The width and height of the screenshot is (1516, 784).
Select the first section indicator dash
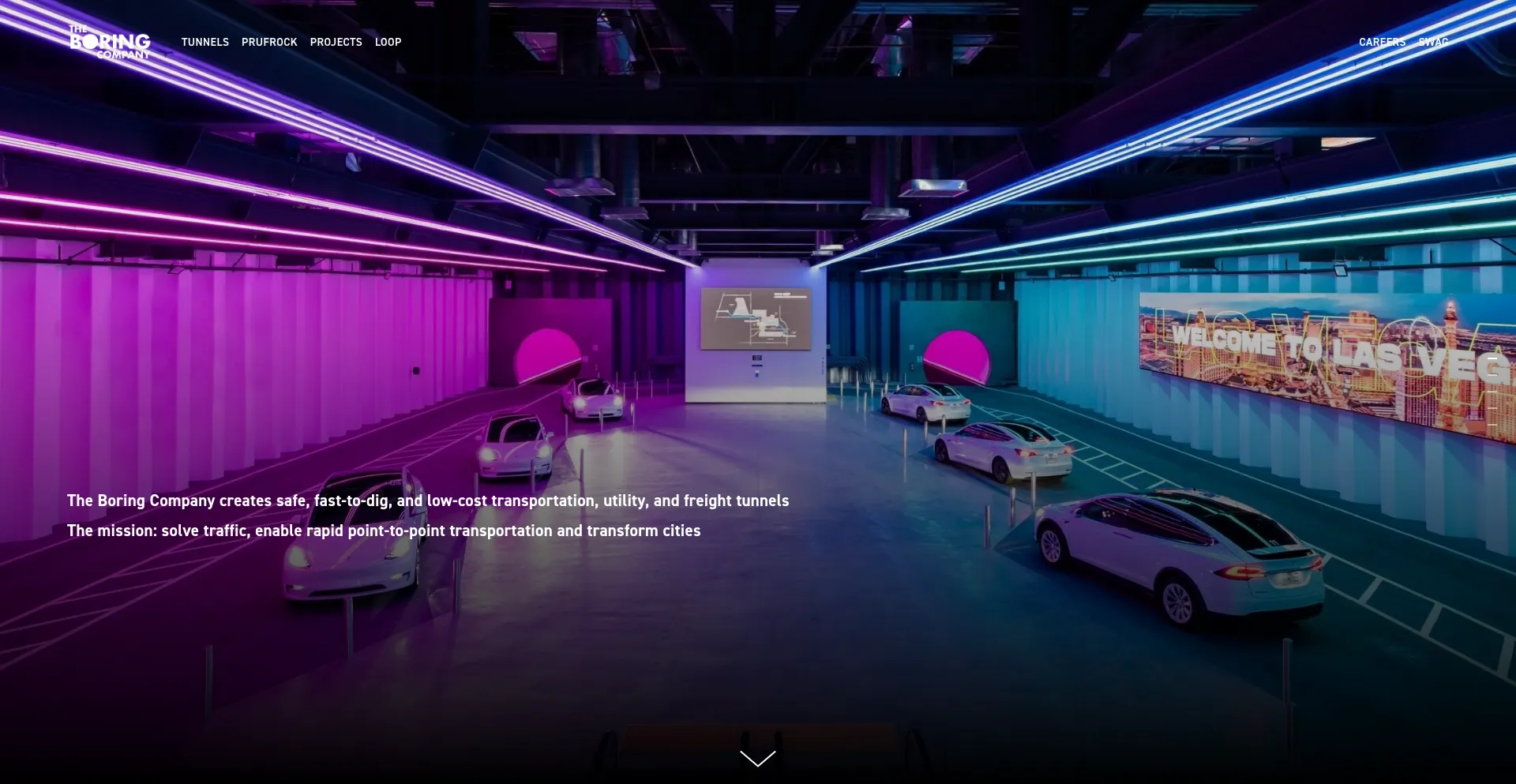[x=1492, y=358]
